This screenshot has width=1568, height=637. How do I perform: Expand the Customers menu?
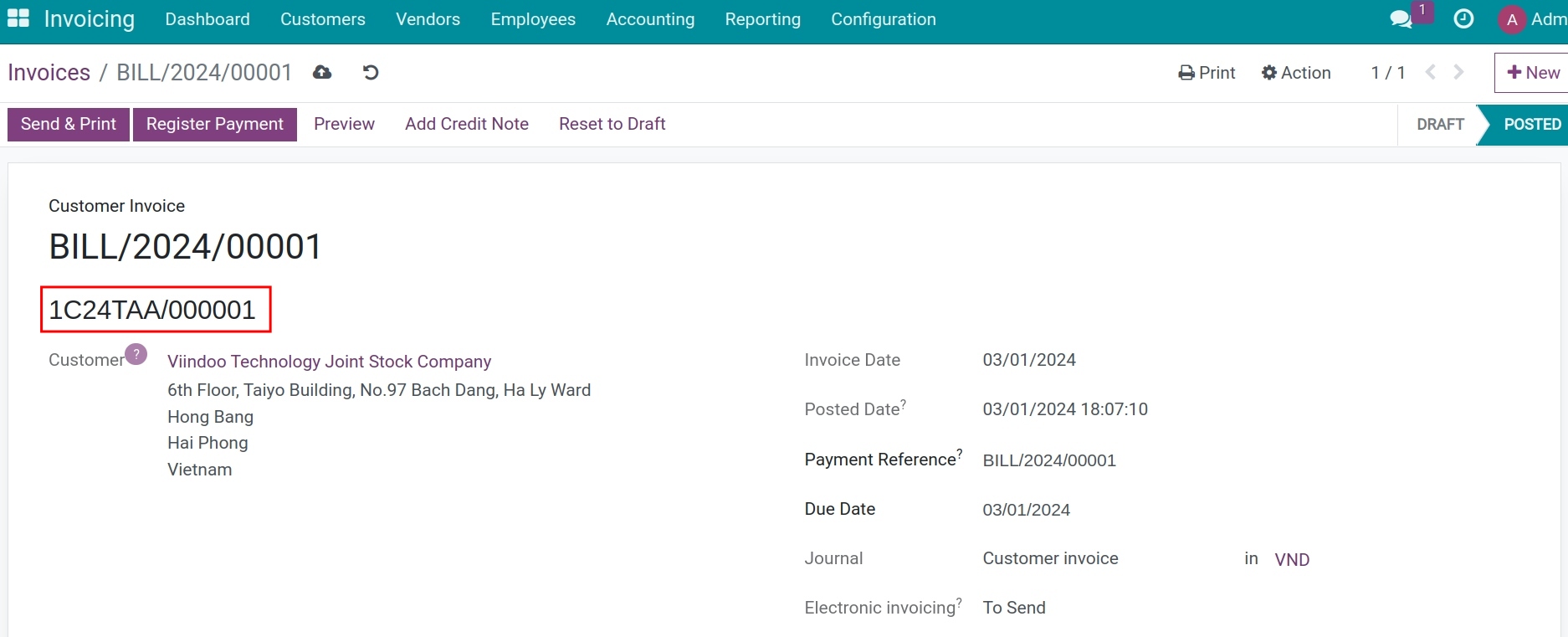click(322, 19)
